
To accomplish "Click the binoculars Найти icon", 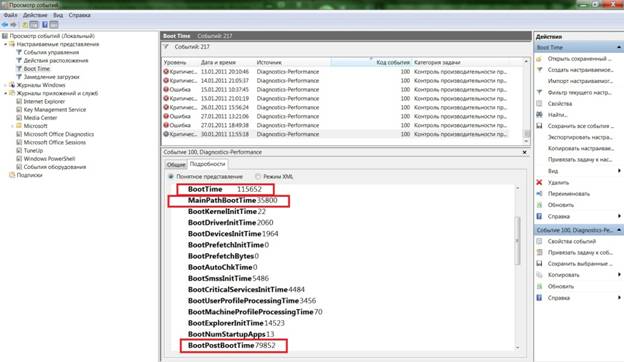I will click(x=539, y=115).
